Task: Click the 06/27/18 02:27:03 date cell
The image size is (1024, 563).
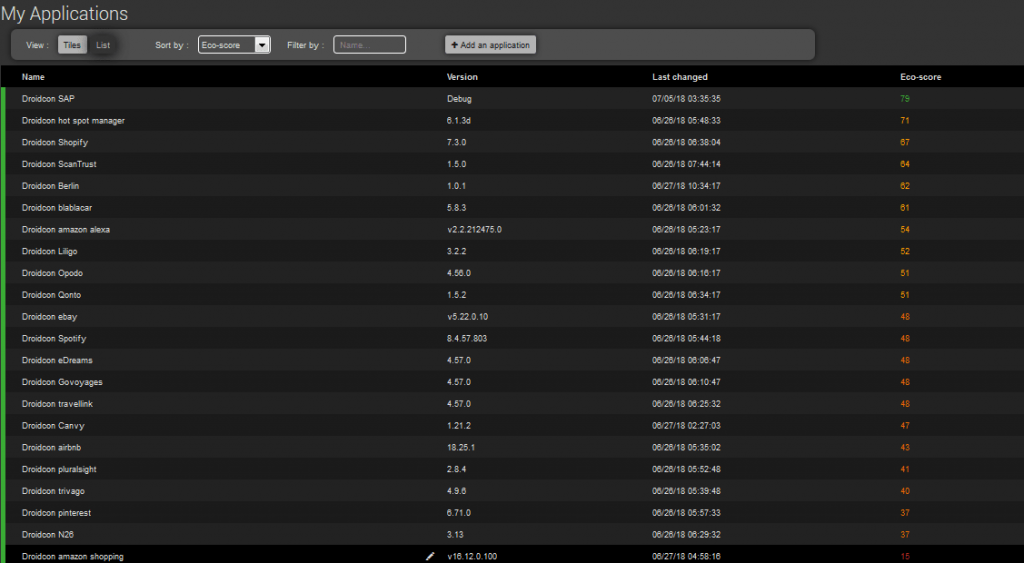Action: 686,425
